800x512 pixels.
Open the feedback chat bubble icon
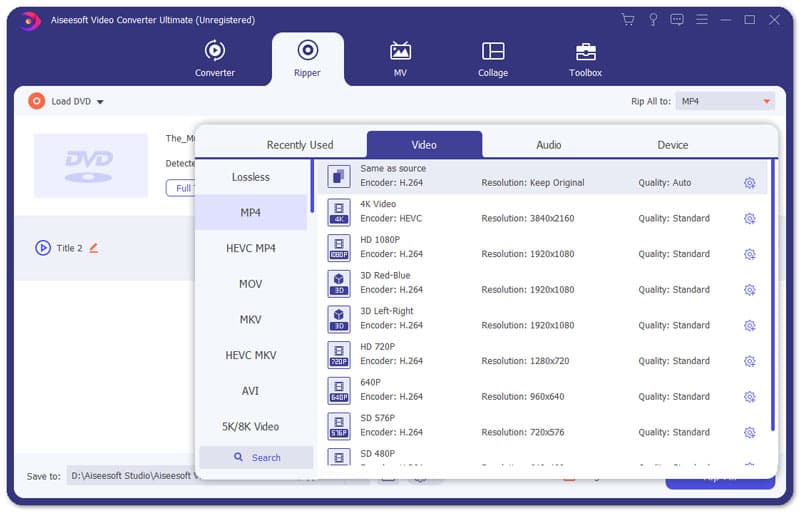677,19
